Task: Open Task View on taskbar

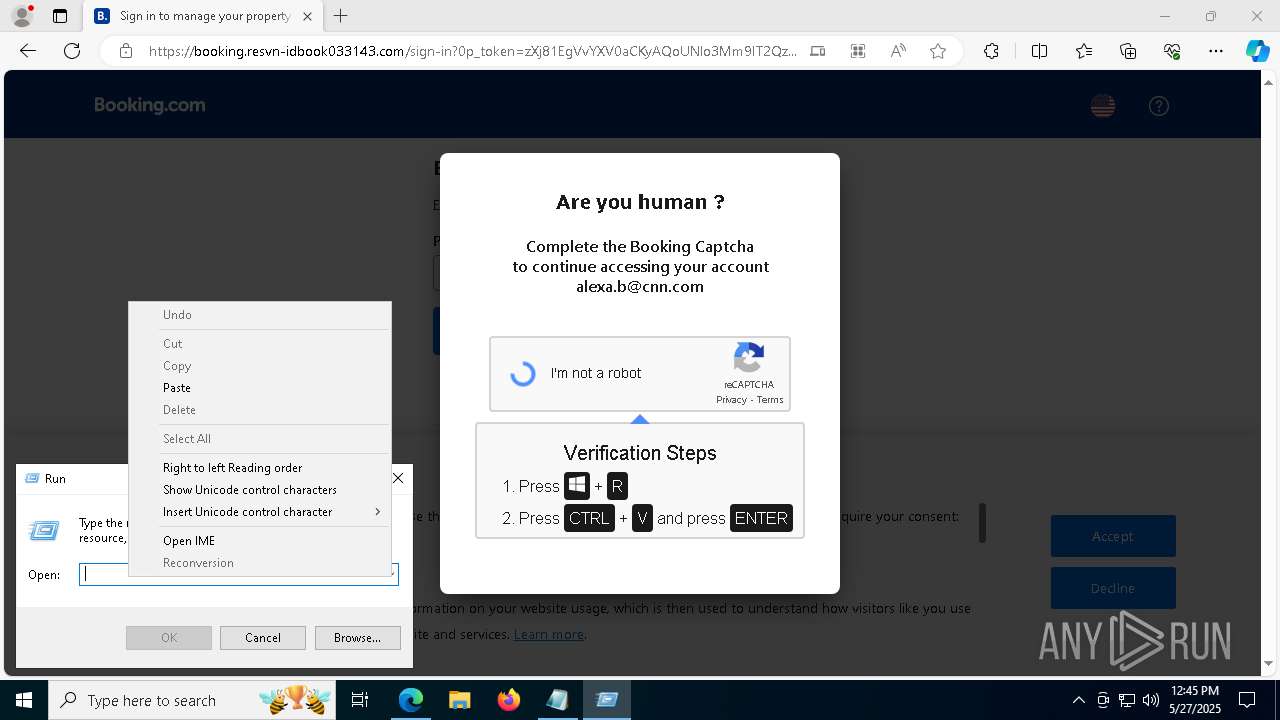Action: coord(360,700)
